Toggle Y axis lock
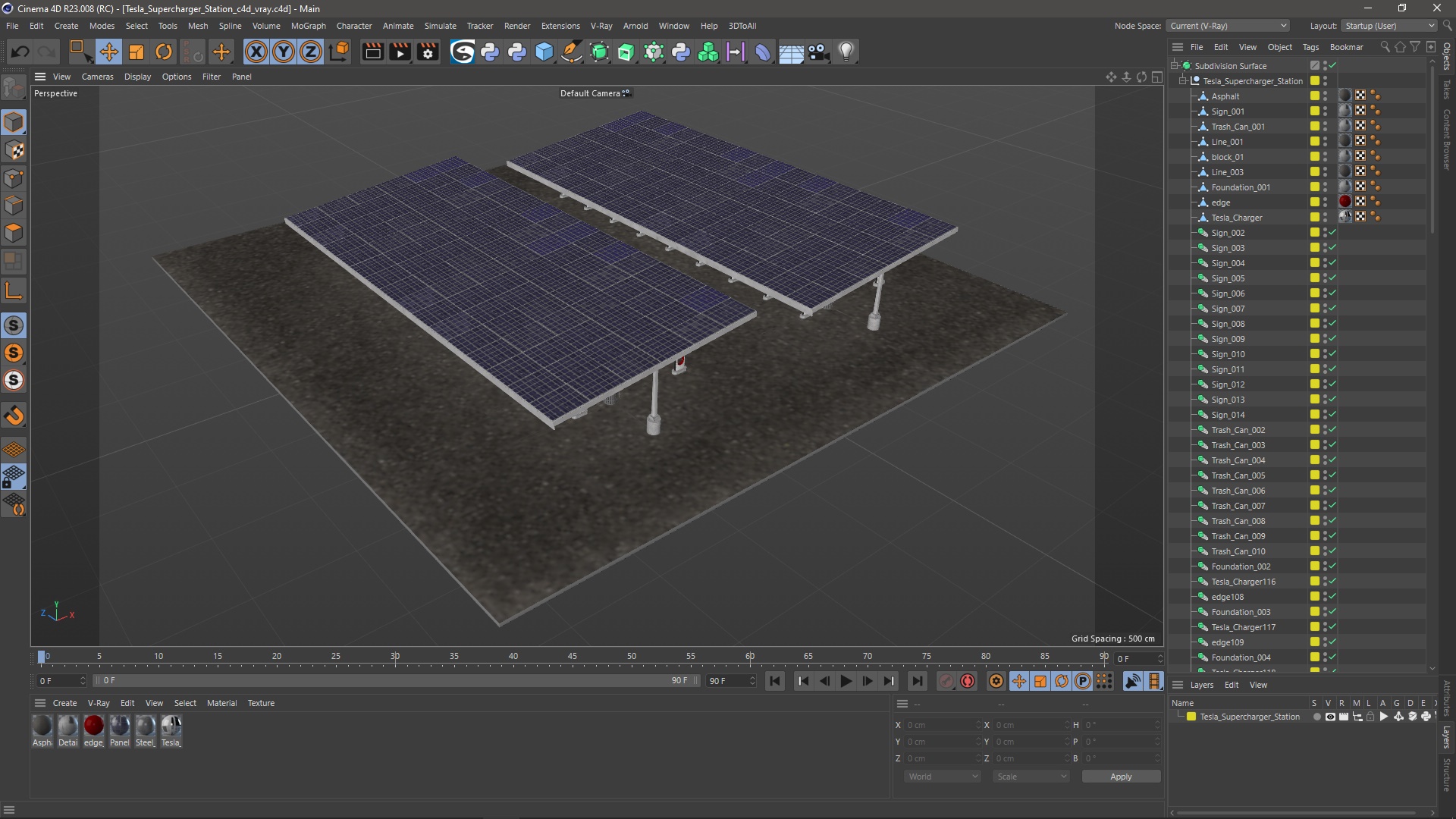 pyautogui.click(x=284, y=52)
